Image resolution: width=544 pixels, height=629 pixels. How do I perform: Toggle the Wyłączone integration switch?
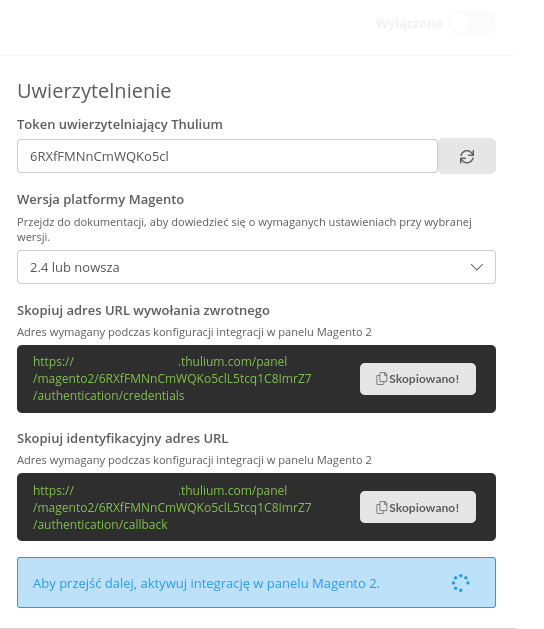472,23
